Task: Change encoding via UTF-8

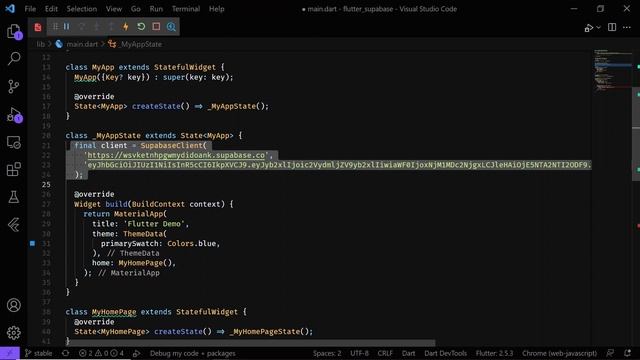Action: (x=359, y=353)
